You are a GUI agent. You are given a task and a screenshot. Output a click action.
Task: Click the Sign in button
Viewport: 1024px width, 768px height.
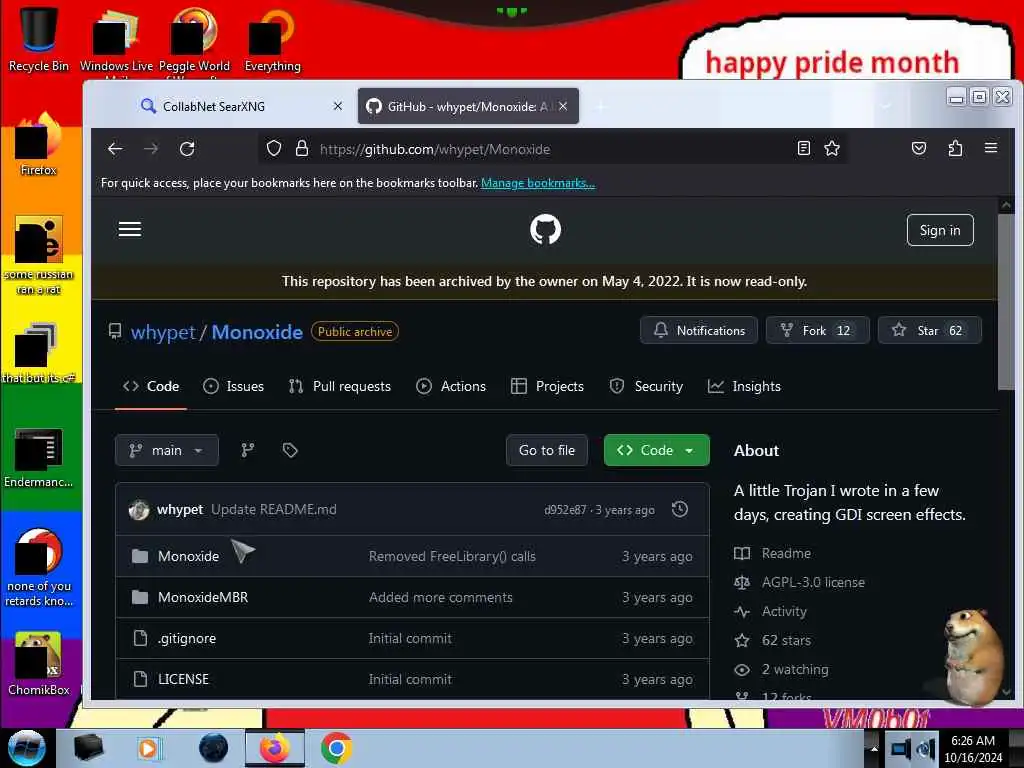(x=940, y=230)
